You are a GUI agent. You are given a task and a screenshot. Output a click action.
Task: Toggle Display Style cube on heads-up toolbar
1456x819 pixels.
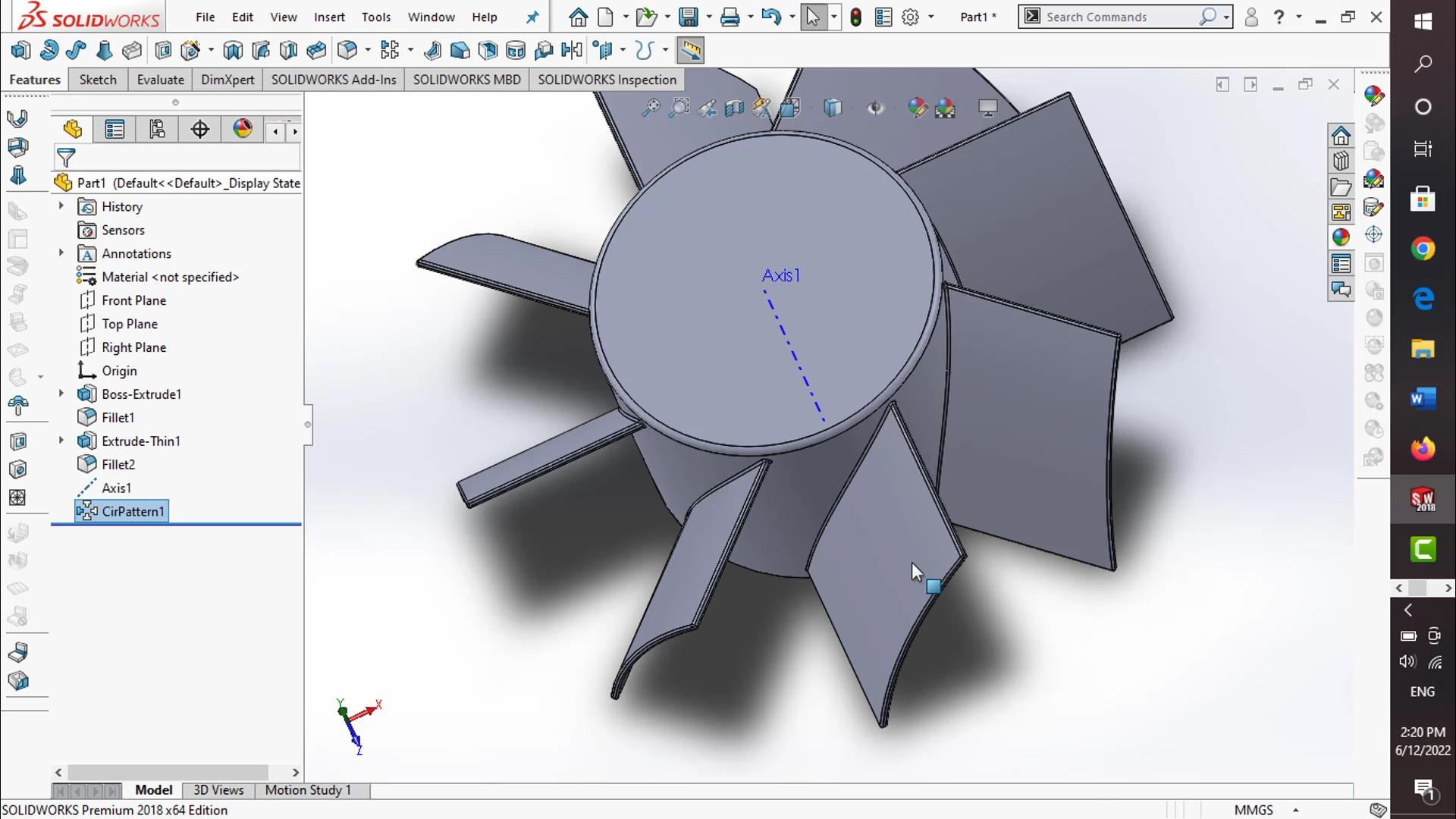point(832,108)
